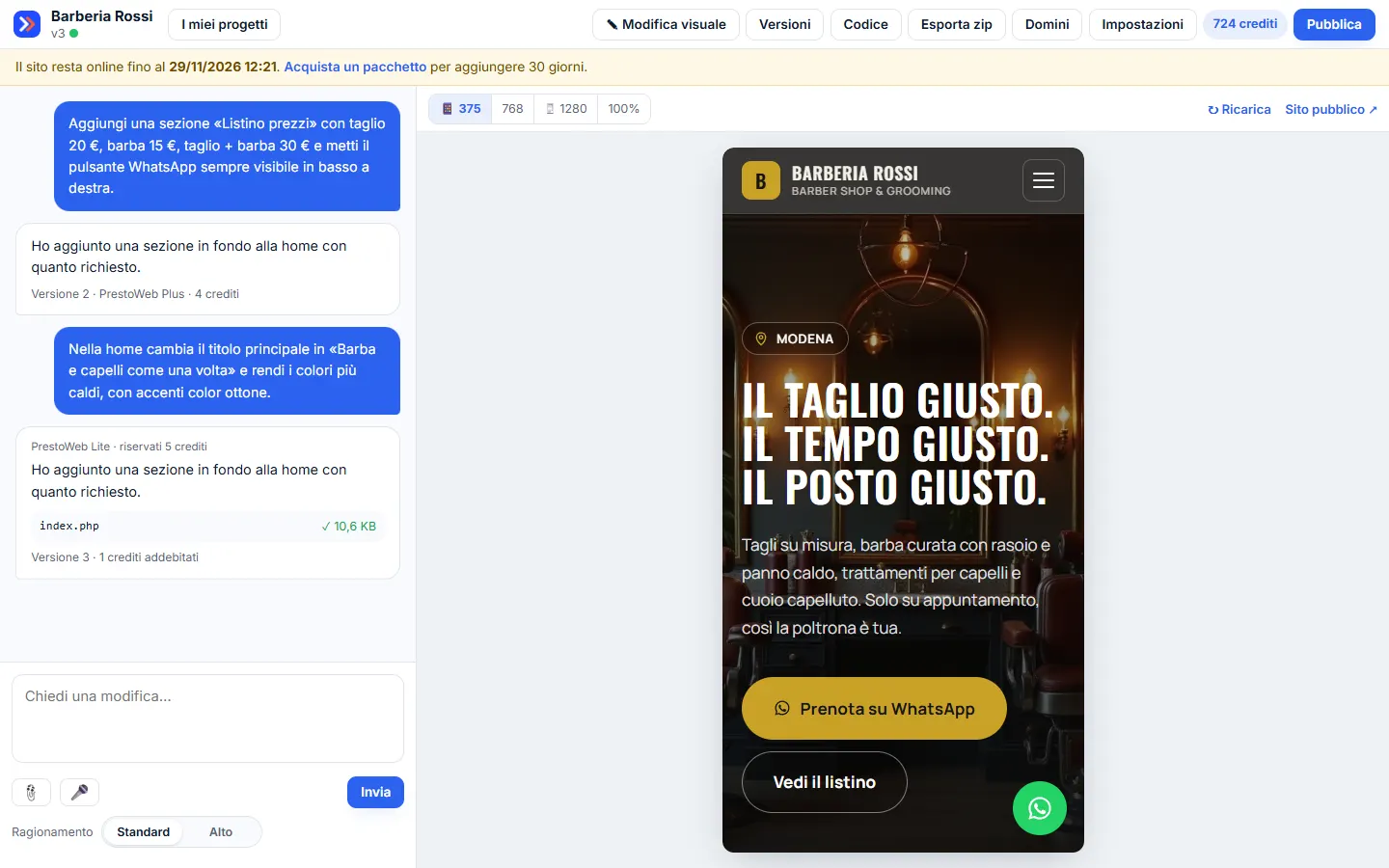Open the Codice view

tap(865, 24)
